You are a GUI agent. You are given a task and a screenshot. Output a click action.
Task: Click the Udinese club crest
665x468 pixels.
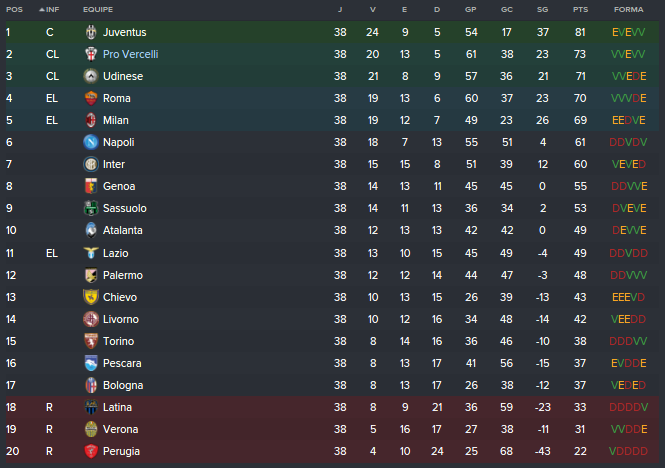point(90,76)
